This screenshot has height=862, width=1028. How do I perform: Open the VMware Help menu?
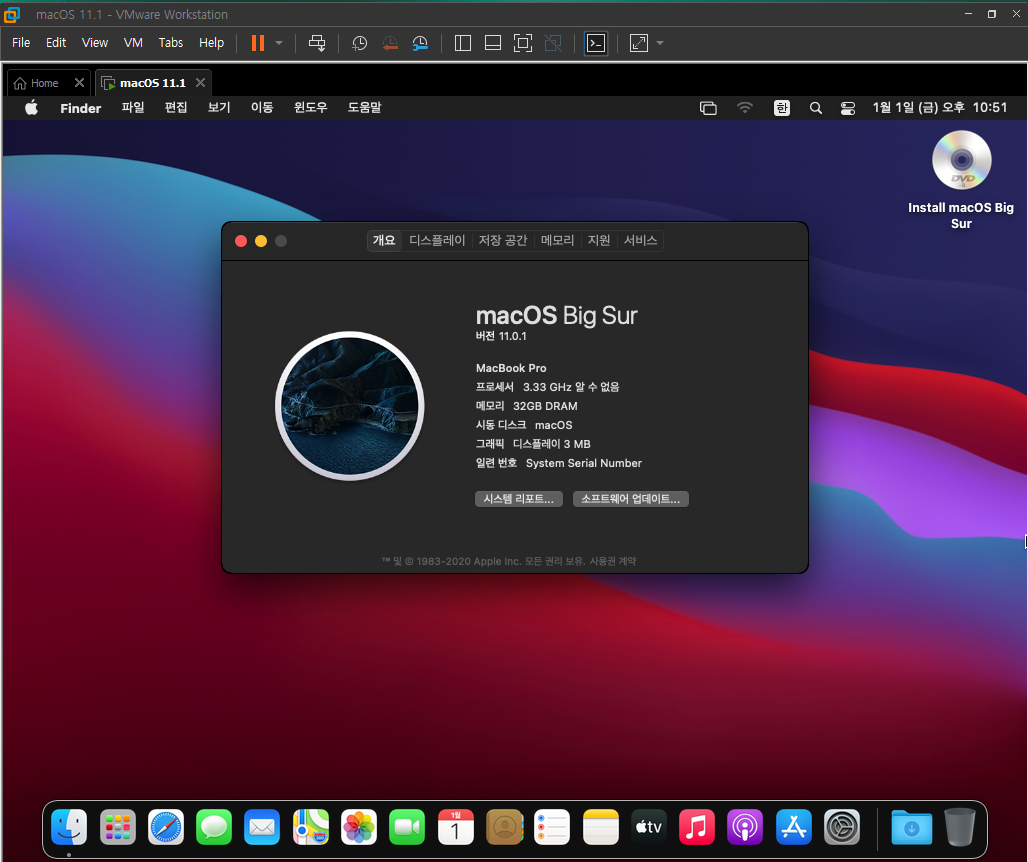coord(211,43)
